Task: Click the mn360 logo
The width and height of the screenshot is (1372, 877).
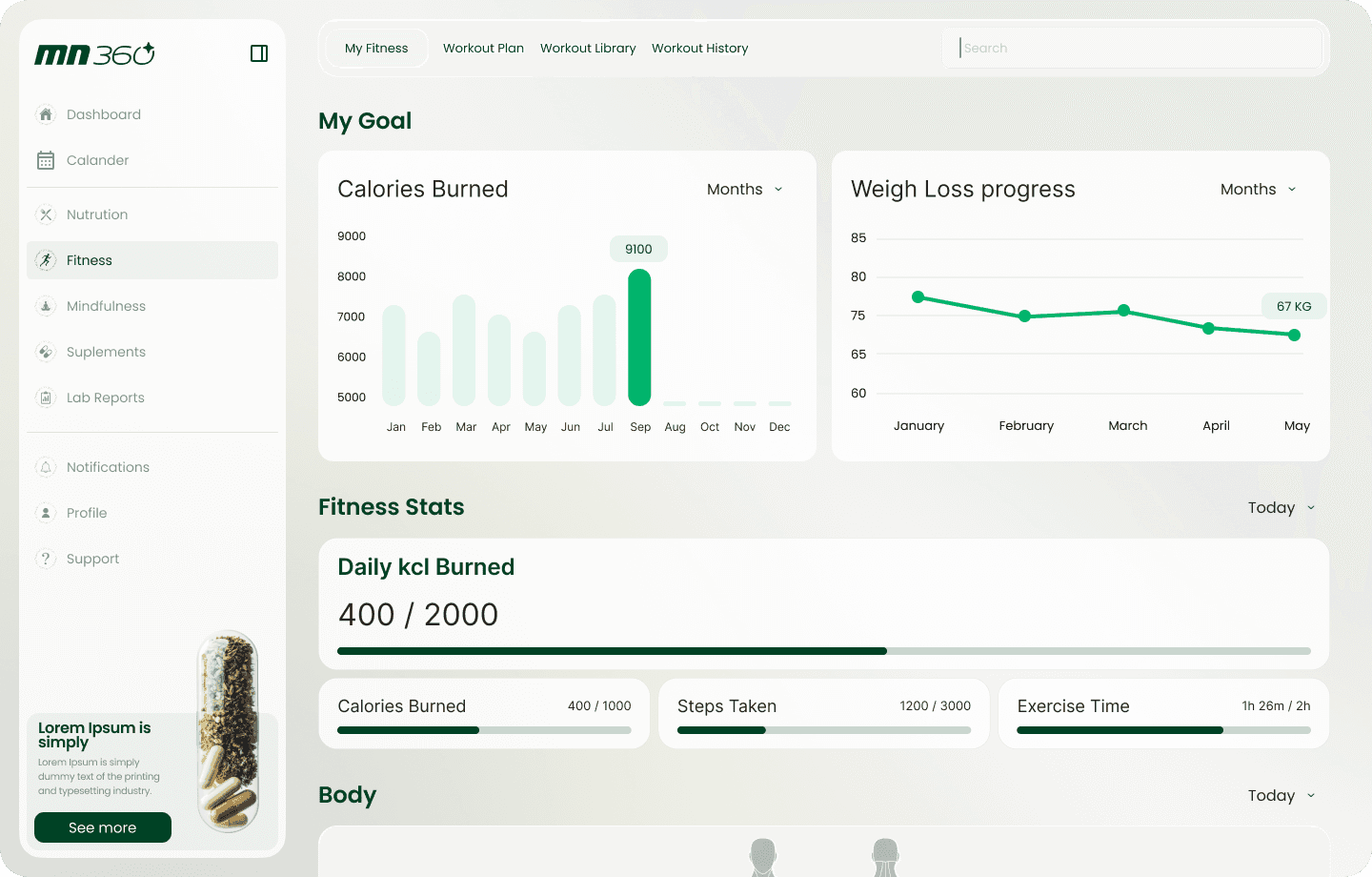Action: 94,54
